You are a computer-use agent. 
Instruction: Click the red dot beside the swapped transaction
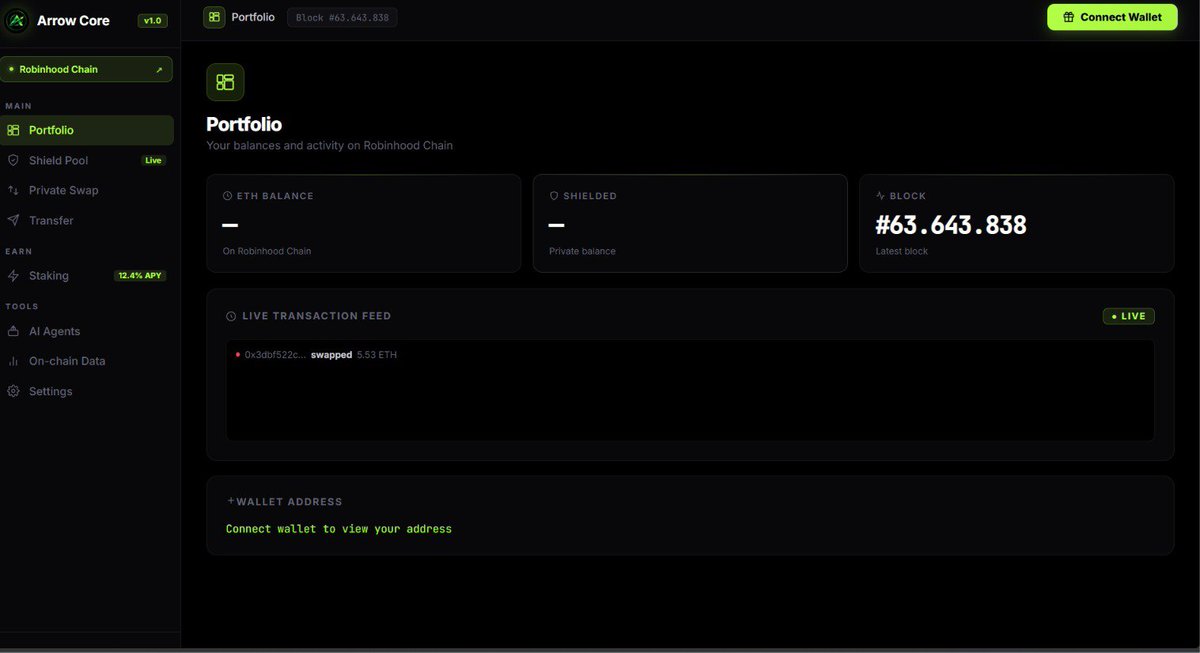(237, 354)
